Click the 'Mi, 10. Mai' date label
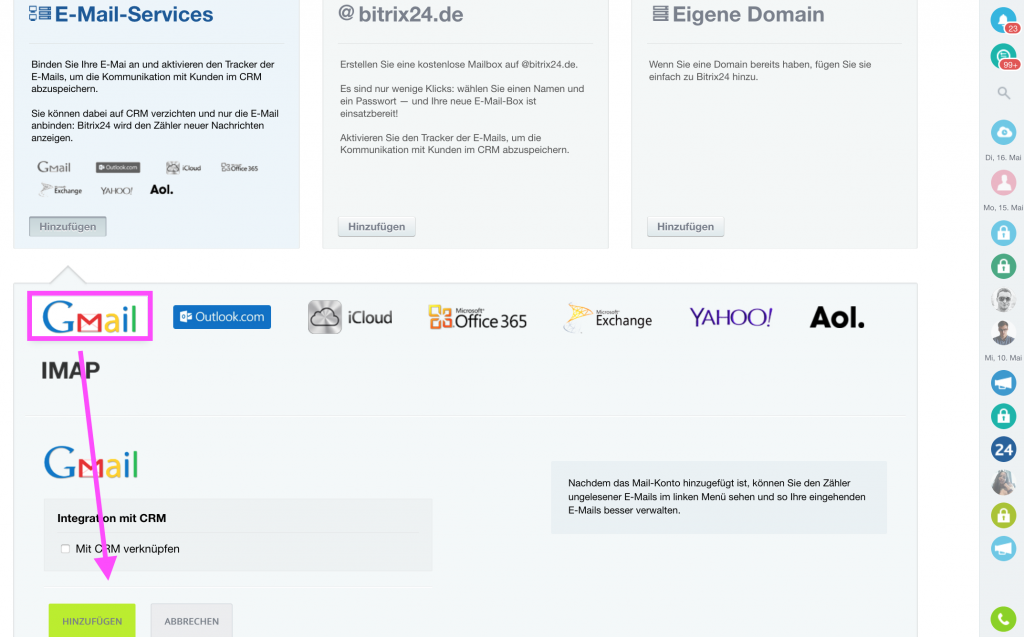The height and width of the screenshot is (637, 1024). (x=1003, y=358)
